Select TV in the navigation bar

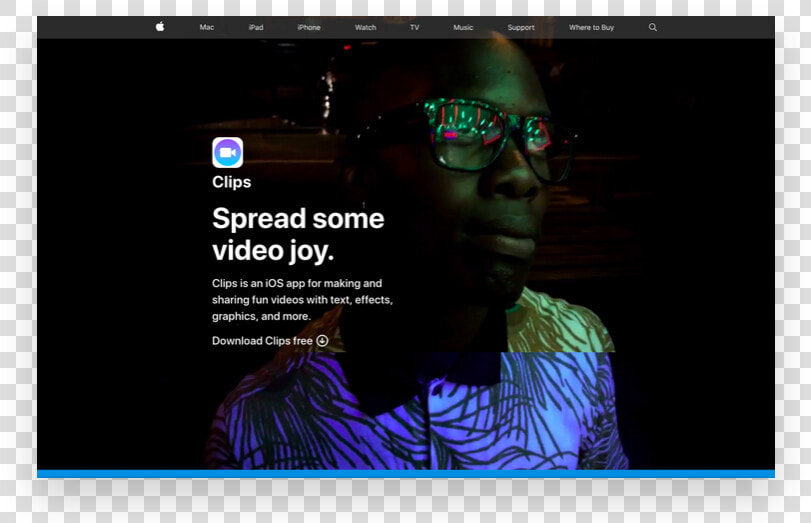coord(415,27)
